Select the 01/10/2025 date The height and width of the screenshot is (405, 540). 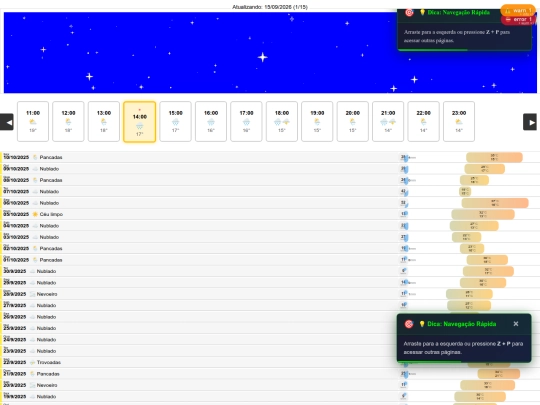tap(16, 260)
